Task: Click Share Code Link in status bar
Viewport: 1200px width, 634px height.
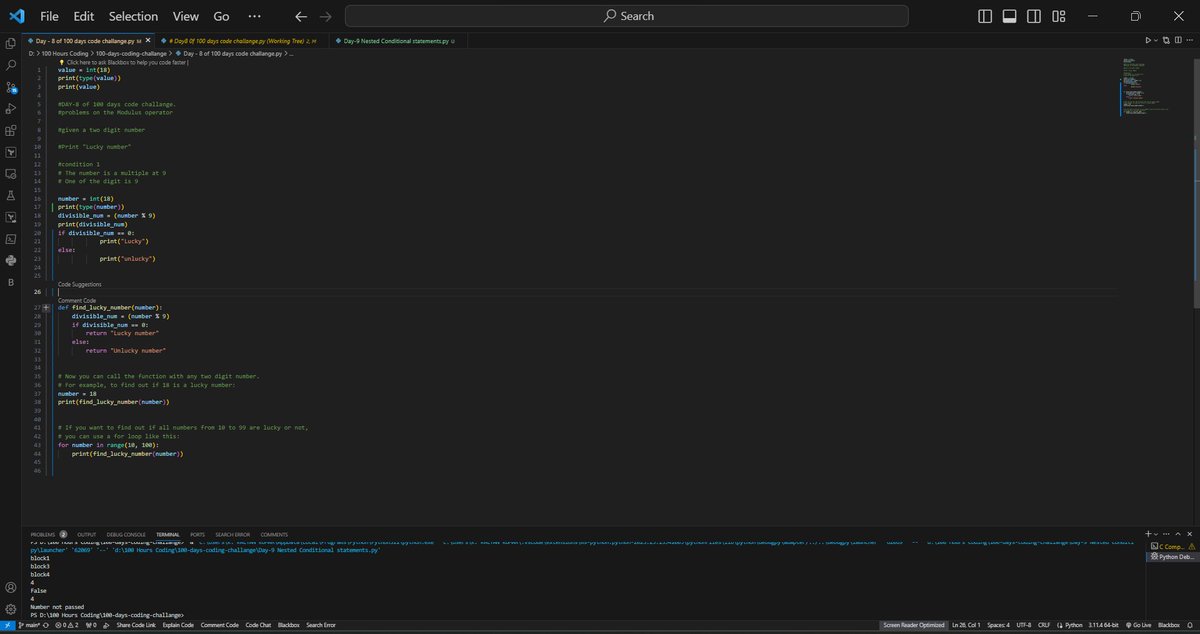Action: (137, 625)
